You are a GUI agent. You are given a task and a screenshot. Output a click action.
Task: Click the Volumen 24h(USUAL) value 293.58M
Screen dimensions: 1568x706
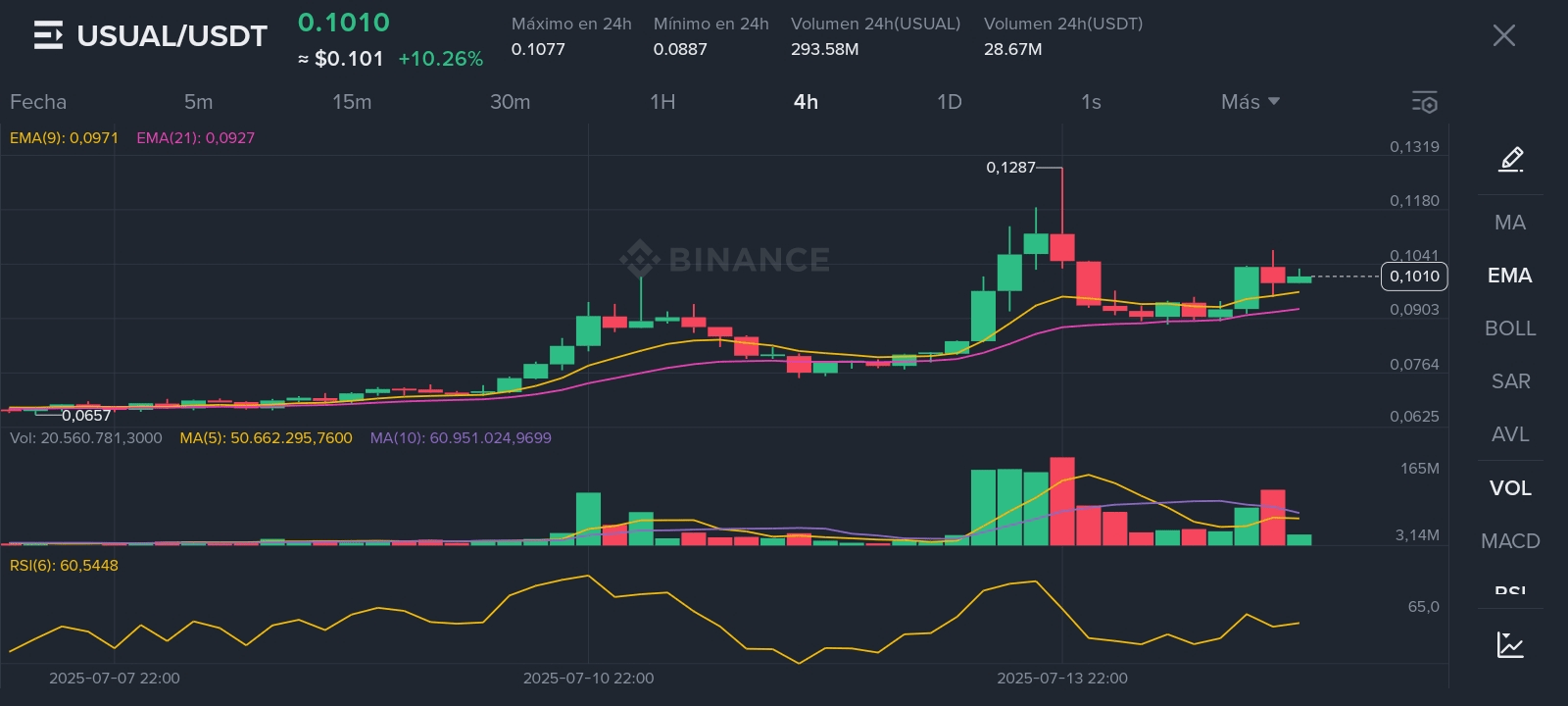point(824,49)
